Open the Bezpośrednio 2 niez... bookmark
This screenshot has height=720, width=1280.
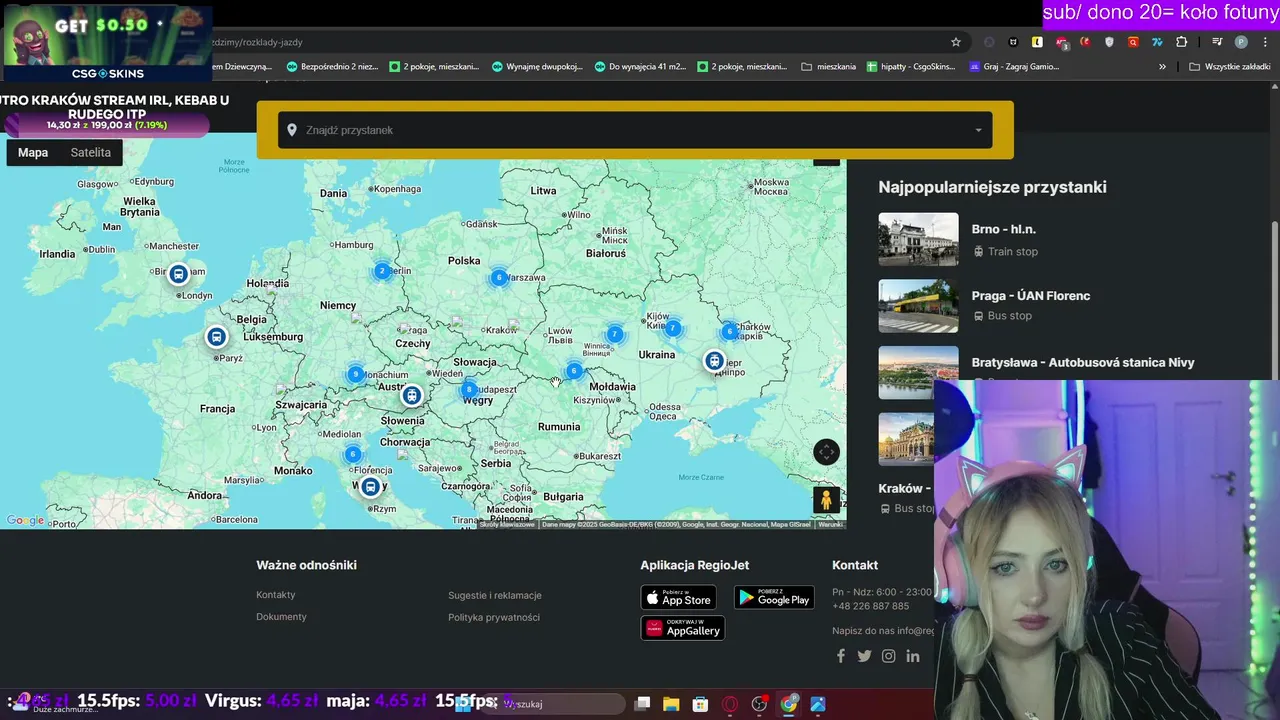tap(332, 67)
